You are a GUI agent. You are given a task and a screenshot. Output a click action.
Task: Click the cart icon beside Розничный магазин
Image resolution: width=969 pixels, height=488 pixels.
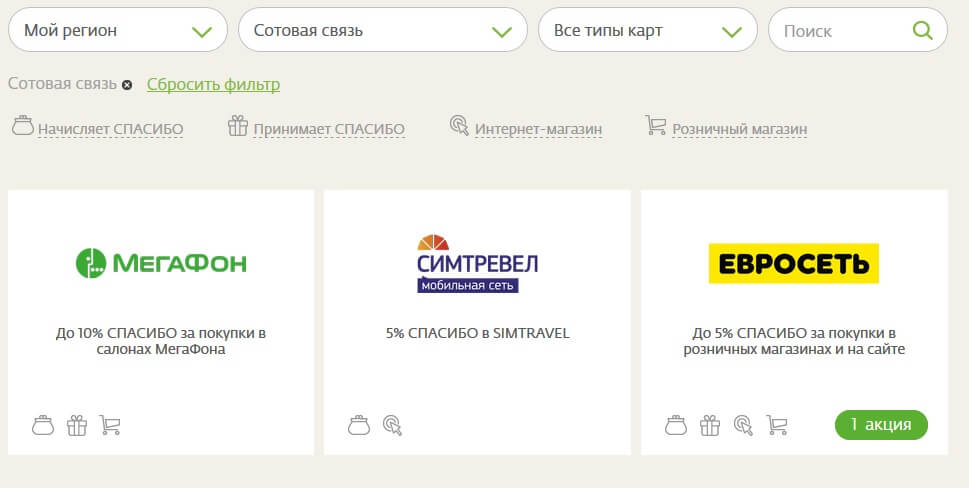click(656, 125)
